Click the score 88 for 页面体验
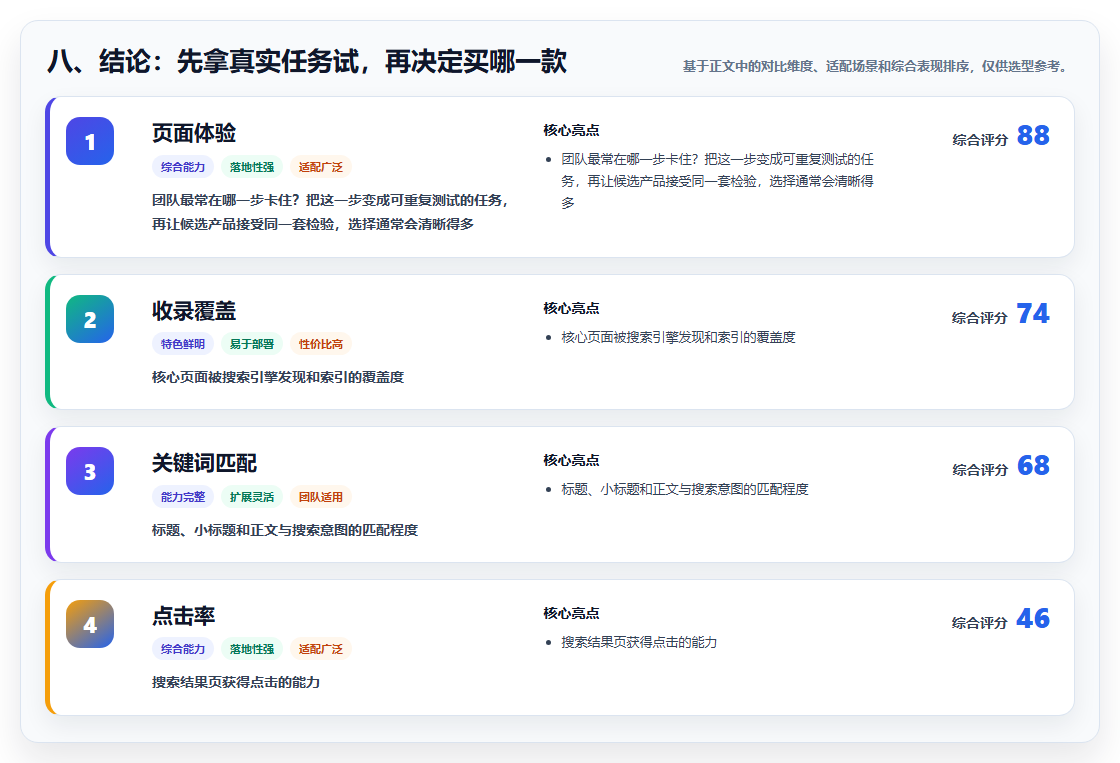The width and height of the screenshot is (1120, 763). [x=1033, y=135]
